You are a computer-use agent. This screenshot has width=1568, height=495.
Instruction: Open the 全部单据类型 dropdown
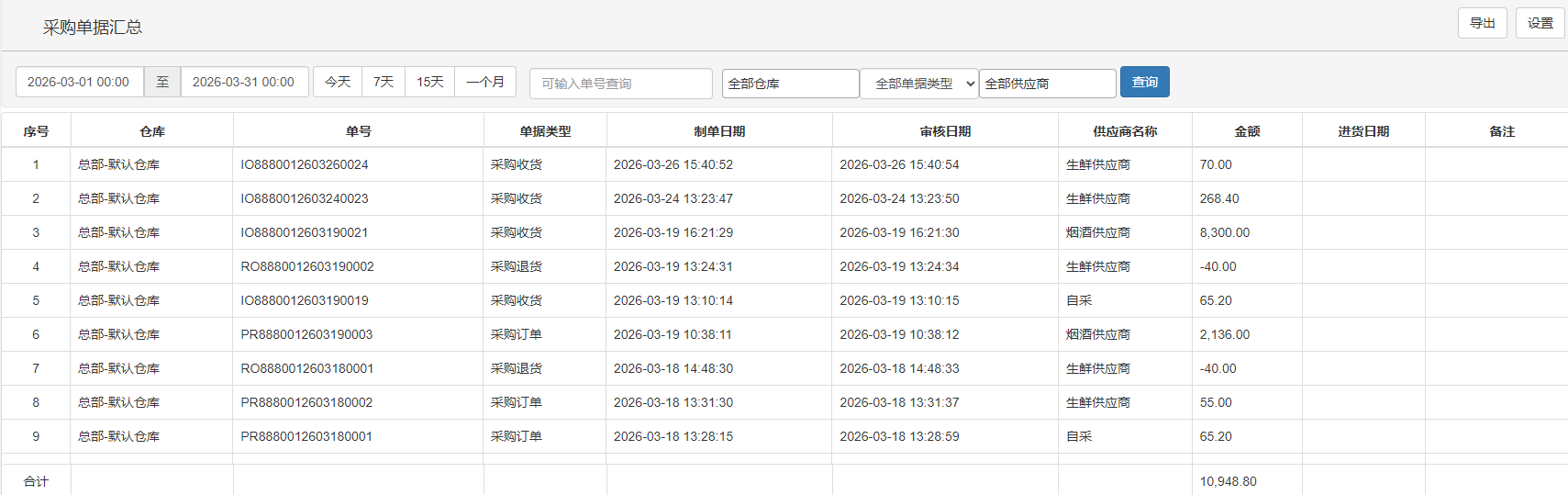[919, 84]
